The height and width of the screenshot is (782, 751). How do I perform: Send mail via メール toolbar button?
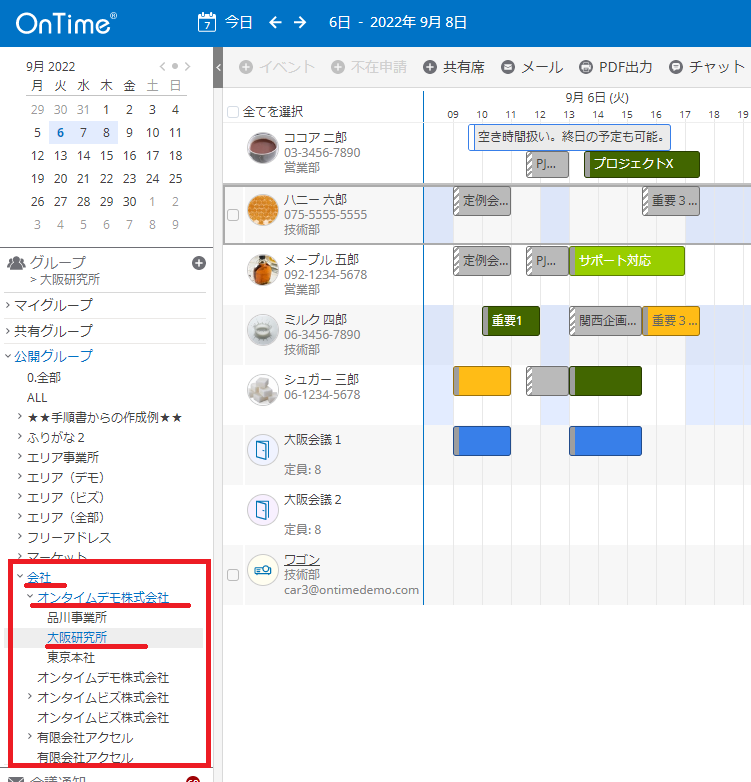pyautogui.click(x=532, y=67)
